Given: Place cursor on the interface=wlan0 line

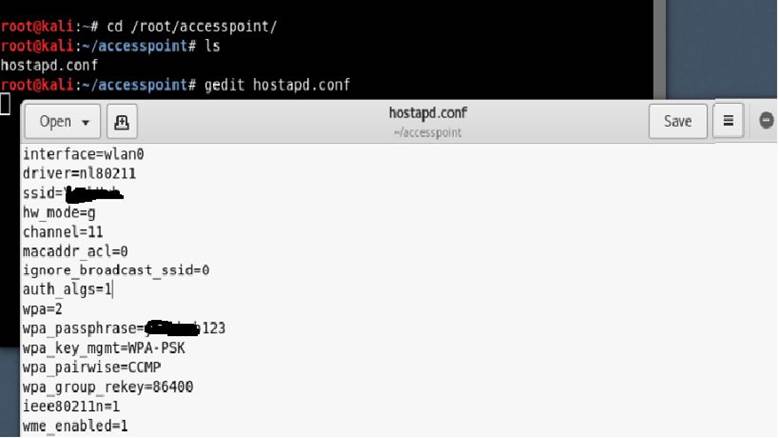Looking at the screenshot, I should [x=83, y=154].
